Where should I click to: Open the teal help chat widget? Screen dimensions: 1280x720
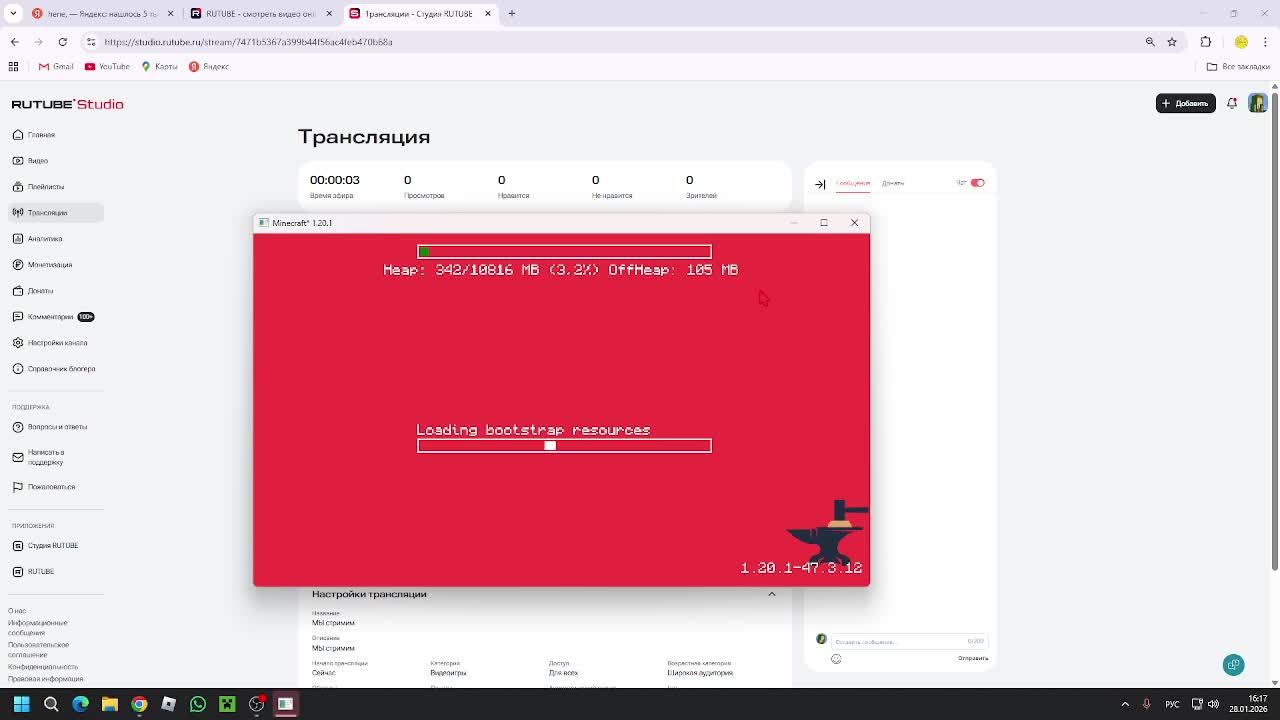tap(1234, 665)
